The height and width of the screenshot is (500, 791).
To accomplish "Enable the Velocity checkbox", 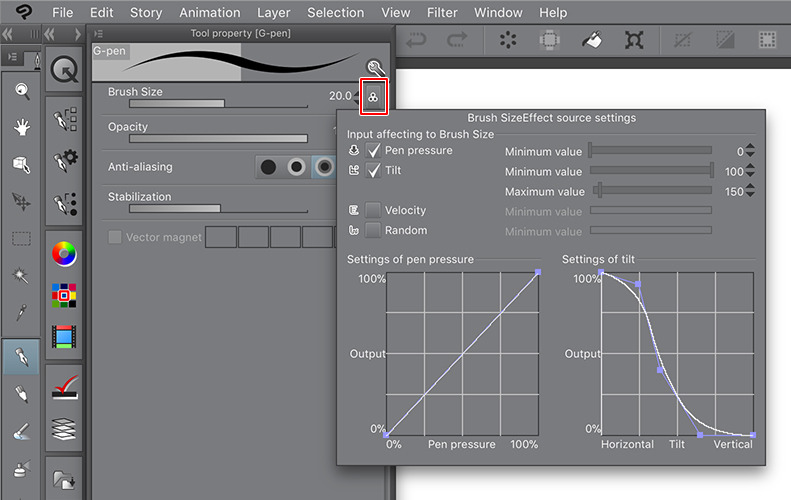I will [x=374, y=211].
